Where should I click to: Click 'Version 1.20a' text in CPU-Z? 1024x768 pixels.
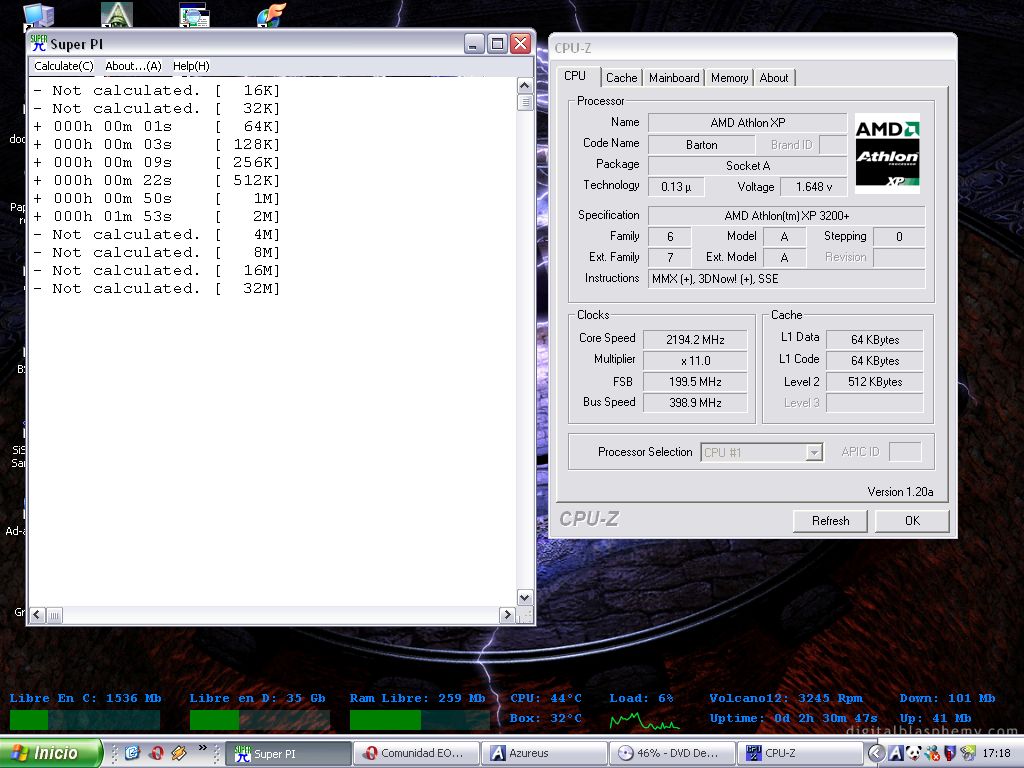[900, 492]
